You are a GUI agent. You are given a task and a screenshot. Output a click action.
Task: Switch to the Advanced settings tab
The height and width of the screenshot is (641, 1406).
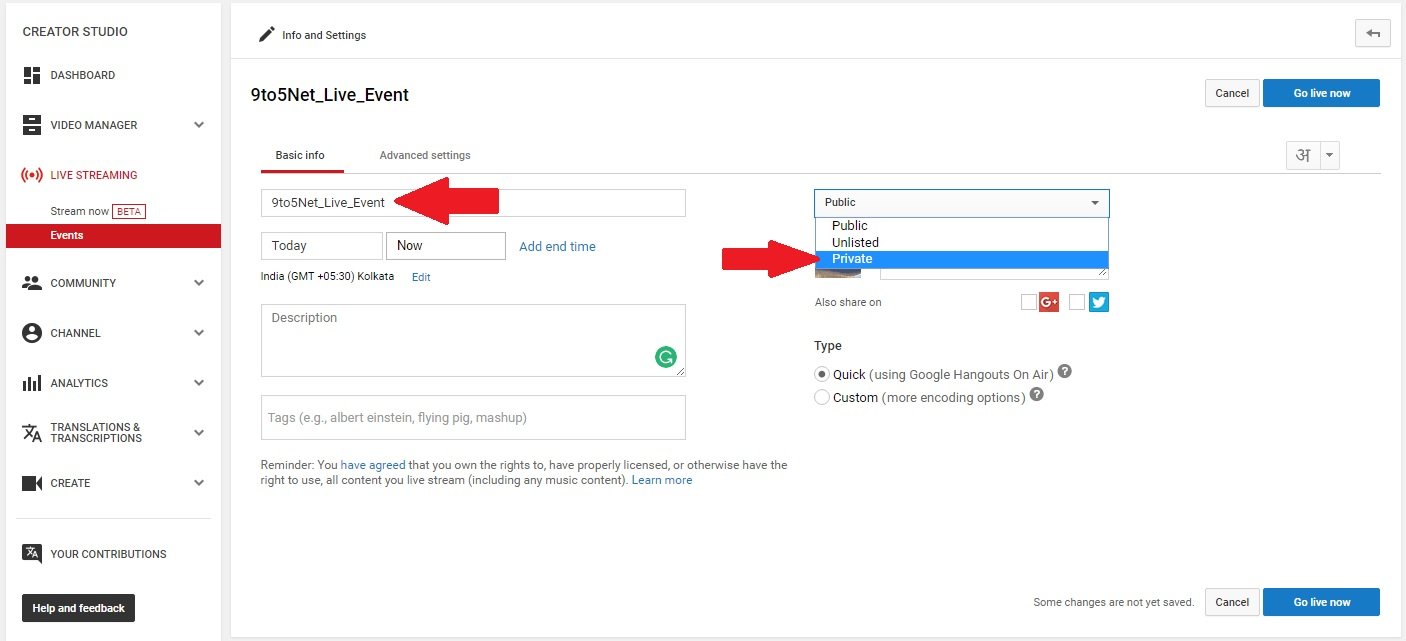click(x=425, y=155)
